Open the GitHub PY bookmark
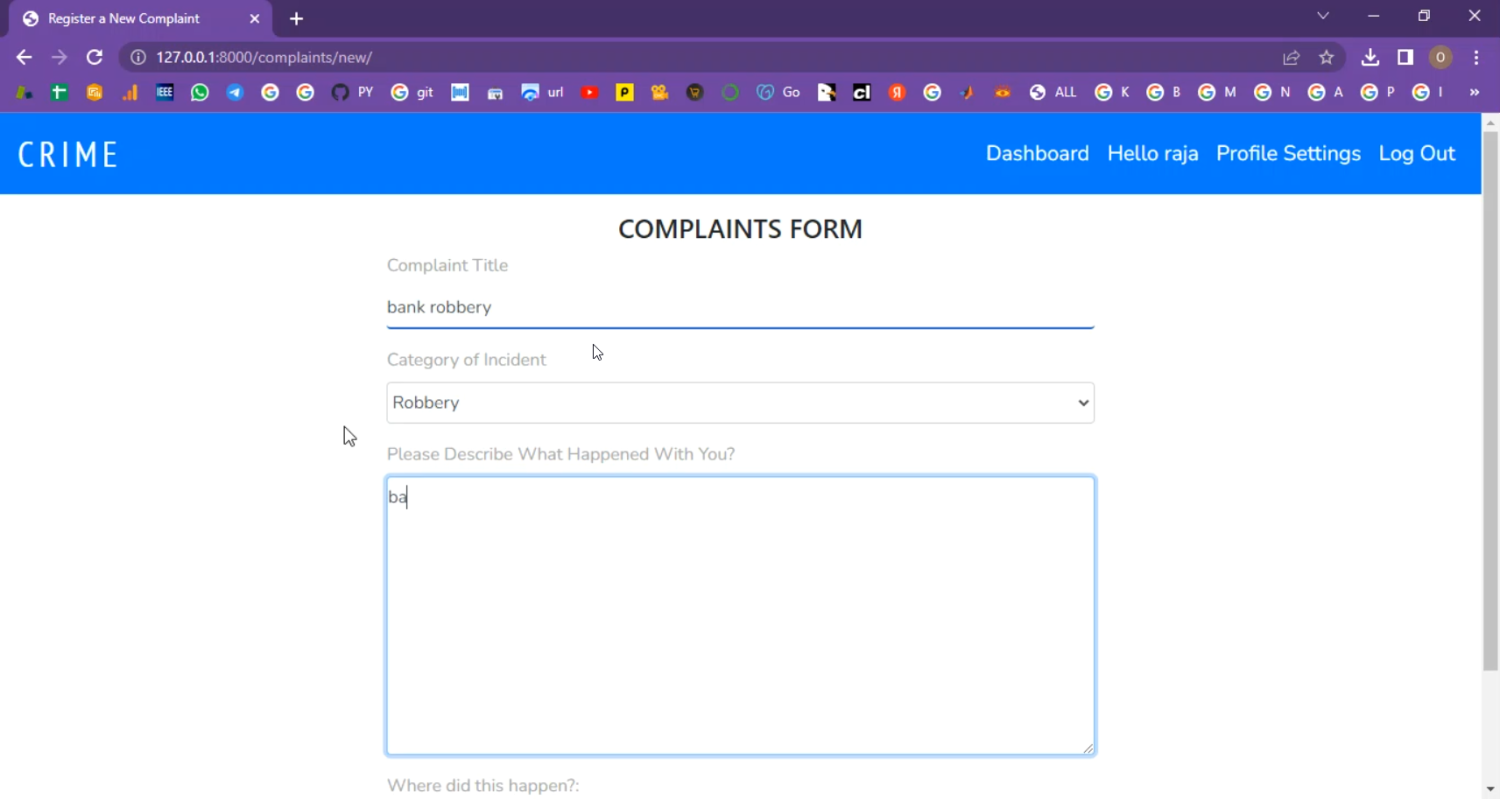 [352, 92]
